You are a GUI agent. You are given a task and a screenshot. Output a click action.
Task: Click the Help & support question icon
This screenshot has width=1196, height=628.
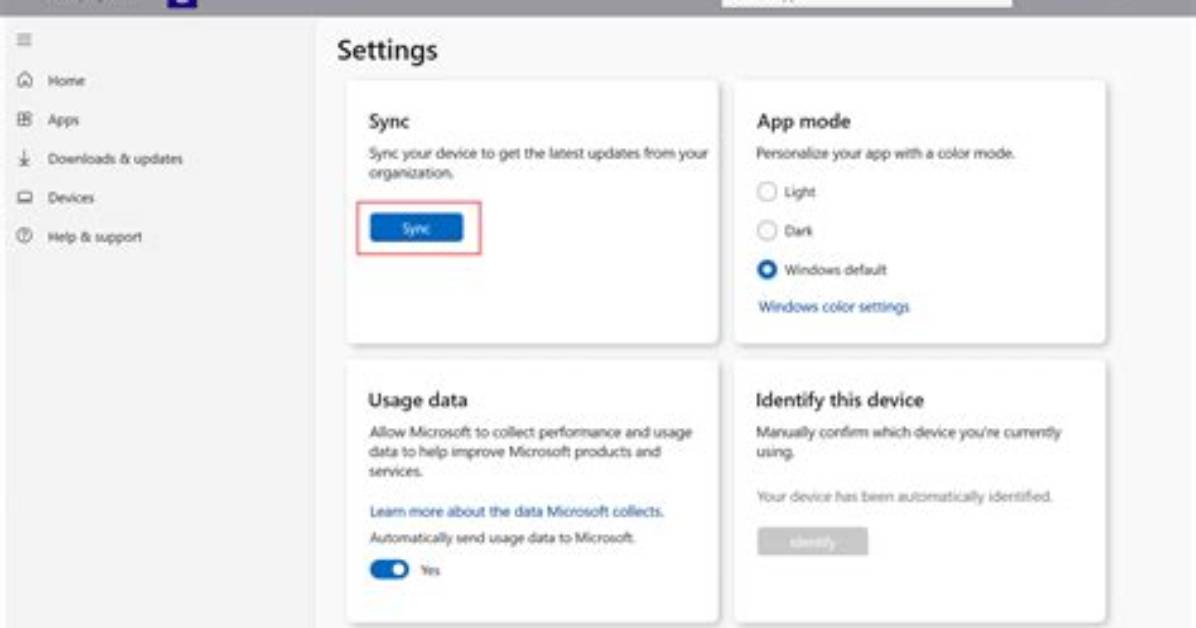point(25,236)
